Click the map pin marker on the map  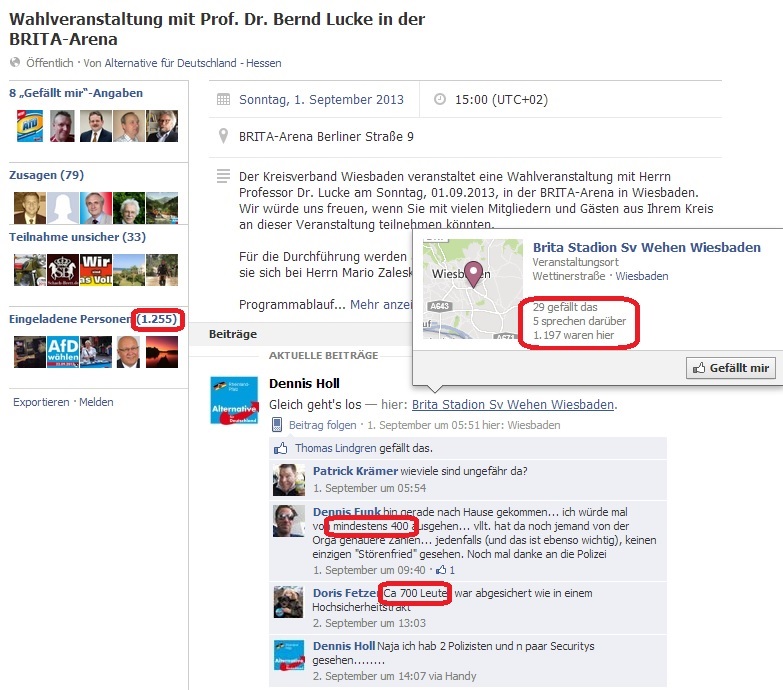tap(473, 274)
